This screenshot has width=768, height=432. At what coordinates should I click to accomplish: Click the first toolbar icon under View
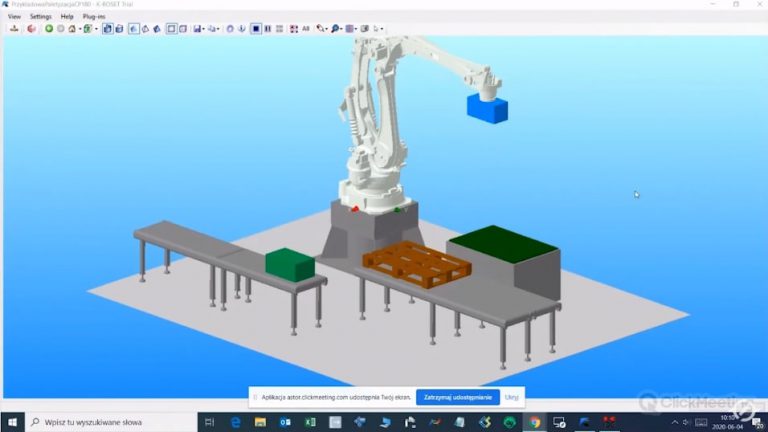14,29
